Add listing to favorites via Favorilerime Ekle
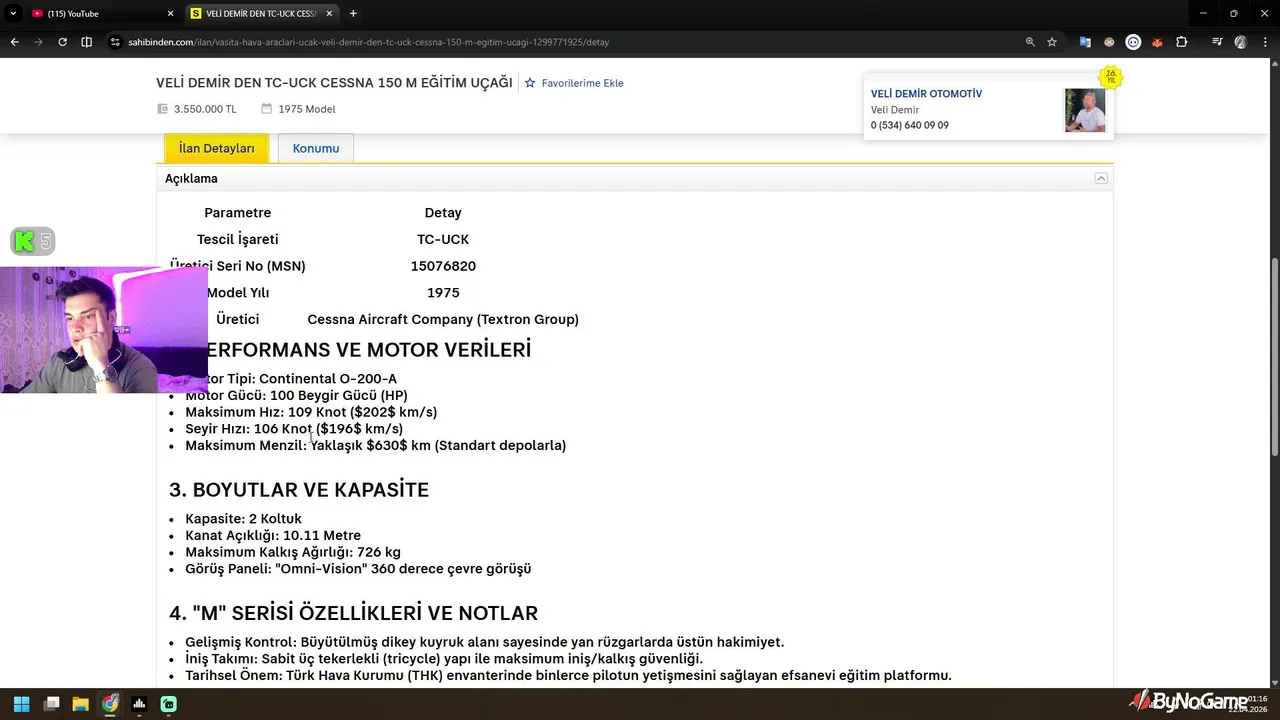 574,83
